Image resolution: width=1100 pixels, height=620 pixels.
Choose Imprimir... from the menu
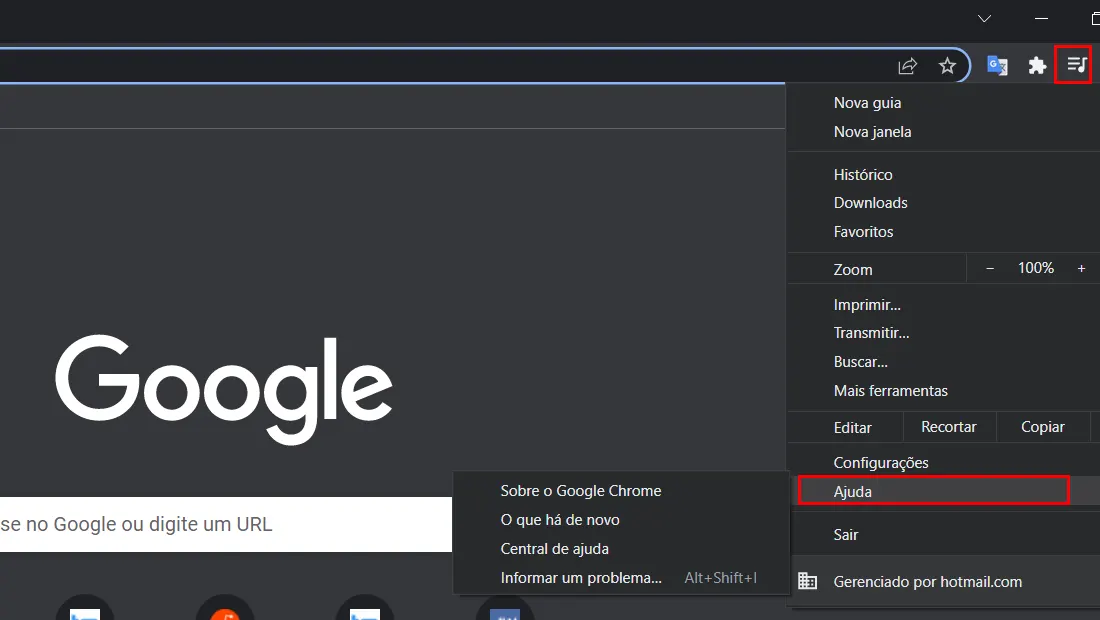click(944, 305)
